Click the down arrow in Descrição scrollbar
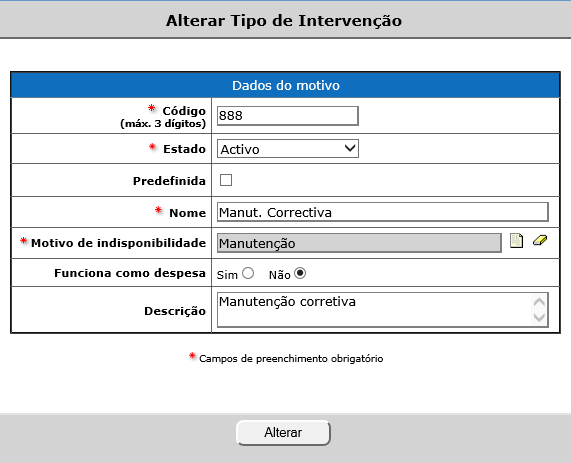Screen dimensions: 571x463 pos(539,317)
